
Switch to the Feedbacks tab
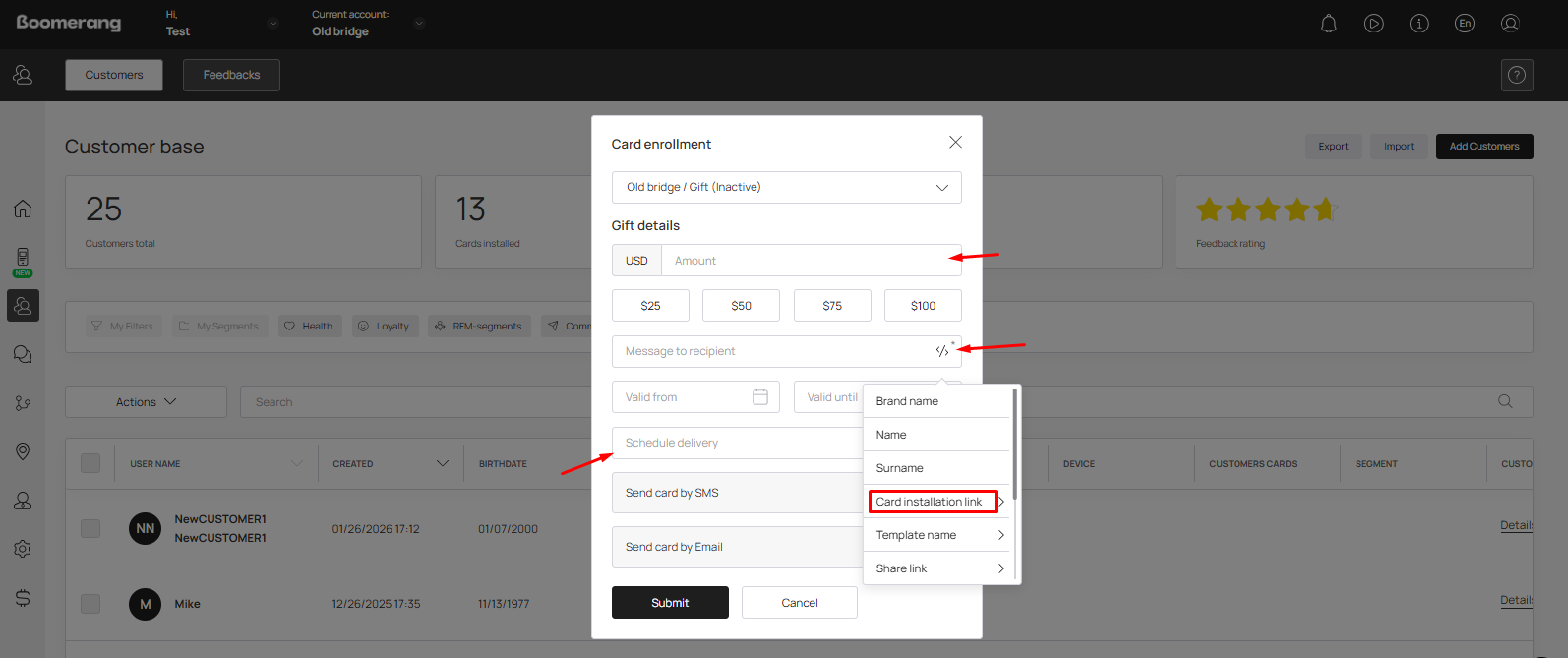tap(231, 75)
